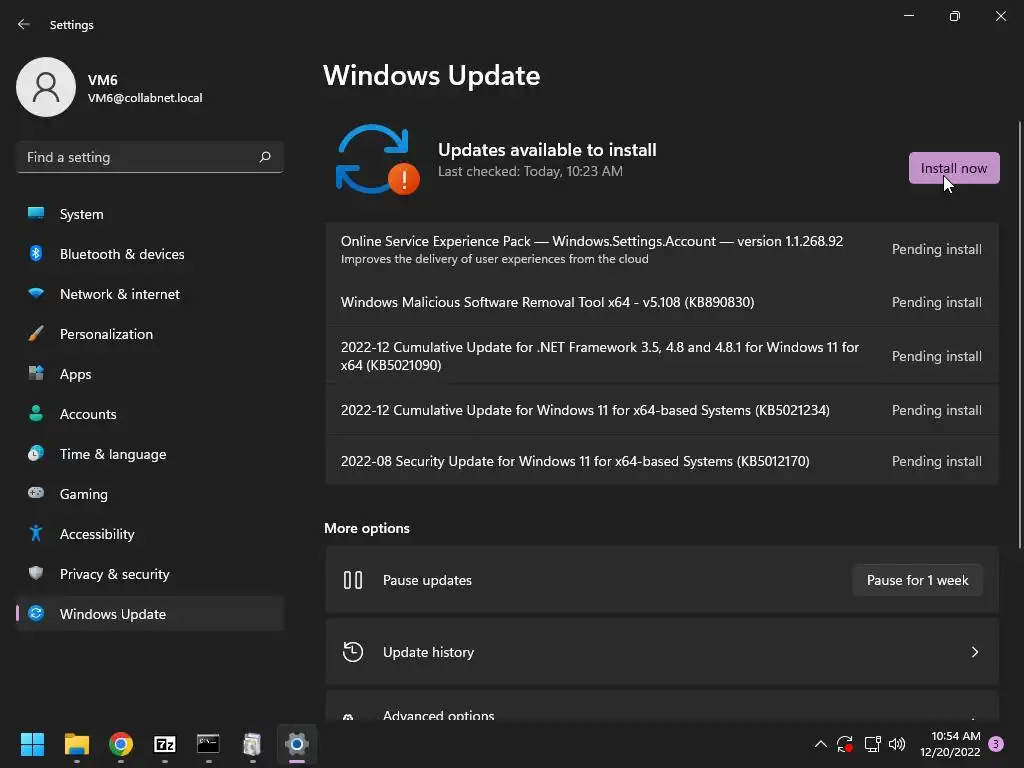This screenshot has width=1024, height=768.
Task: Click the Time & language clock icon
Action: [36, 453]
